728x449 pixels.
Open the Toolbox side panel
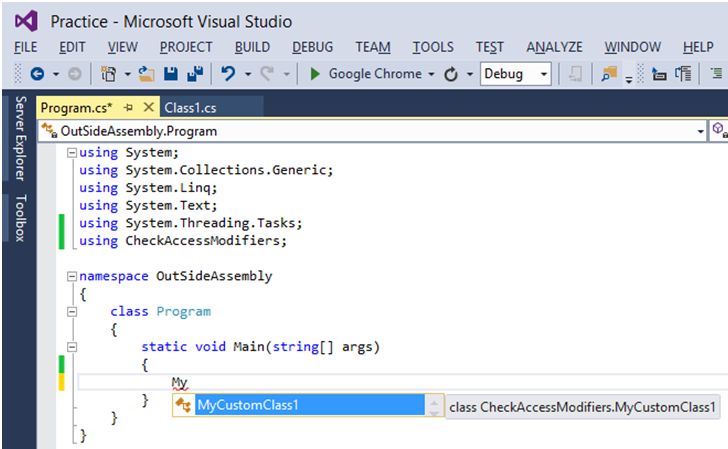click(19, 218)
